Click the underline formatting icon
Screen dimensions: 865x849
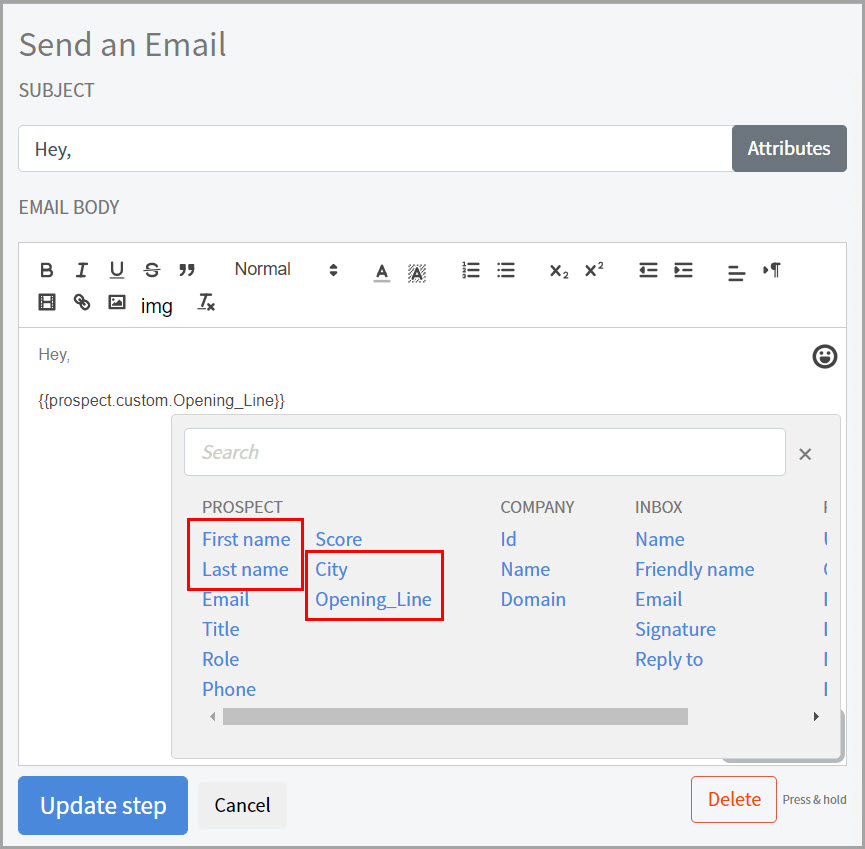pos(117,270)
